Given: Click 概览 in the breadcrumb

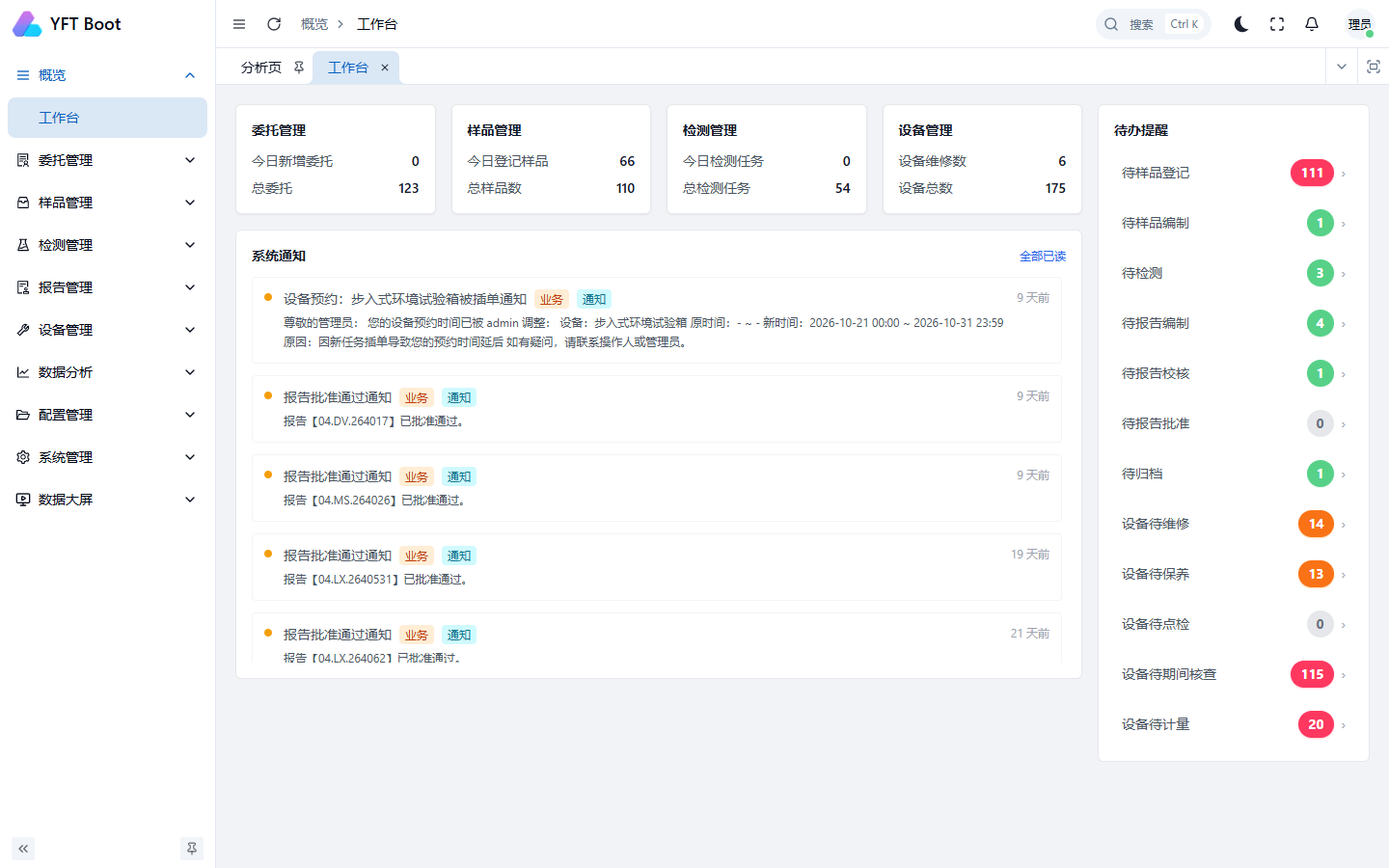Looking at the screenshot, I should coord(314,24).
